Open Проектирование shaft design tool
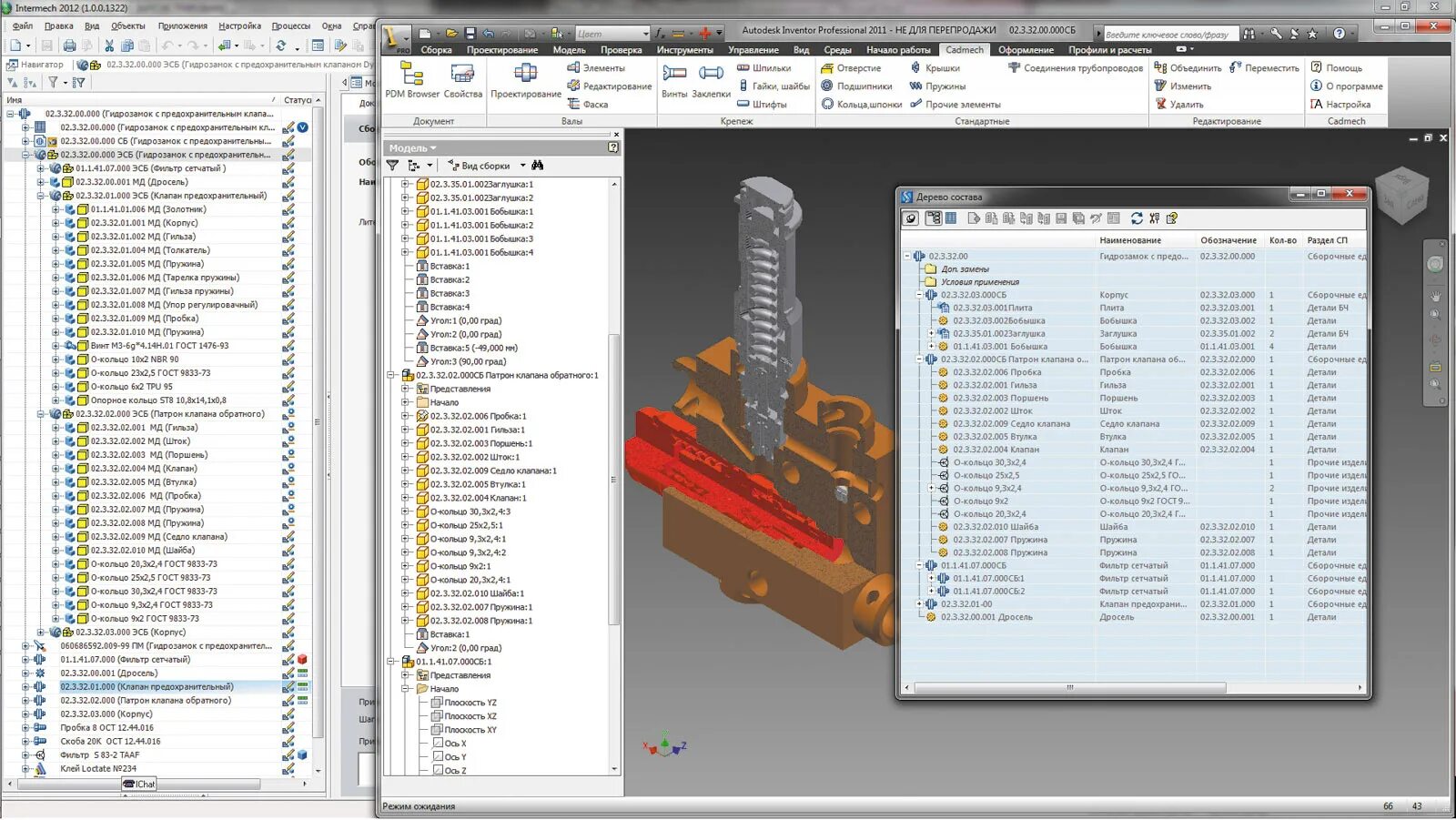This screenshot has height=820, width=1456. [x=526, y=80]
